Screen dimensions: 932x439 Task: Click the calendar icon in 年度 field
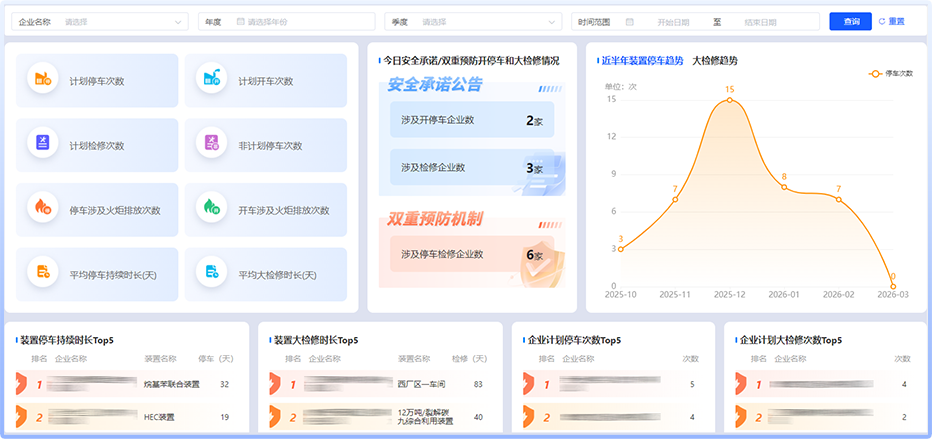tap(241, 21)
